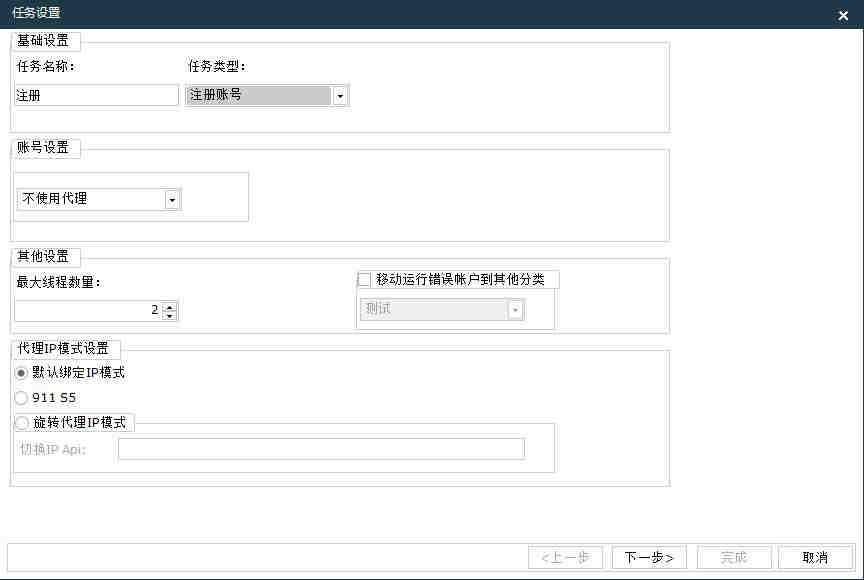Increase the max thread count with up arrow
The height and width of the screenshot is (580, 864).
[170, 306]
